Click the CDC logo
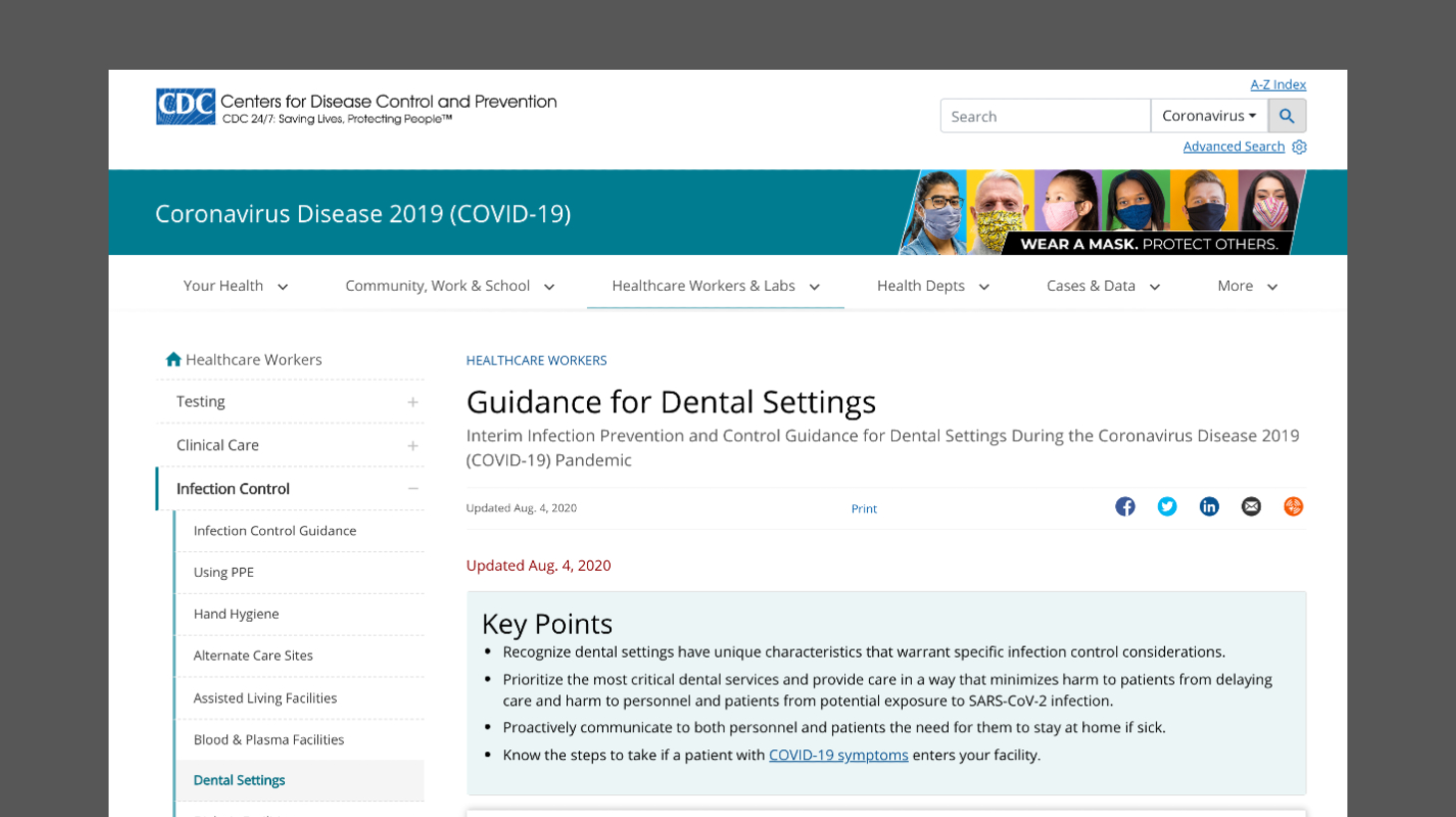Image resolution: width=1456 pixels, height=817 pixels. coord(184,107)
